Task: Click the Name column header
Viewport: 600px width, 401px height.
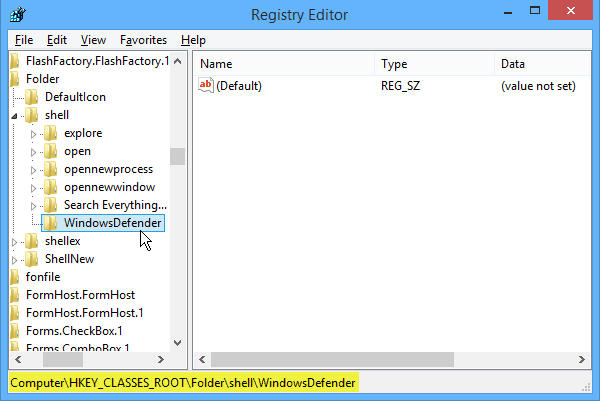Action: pyautogui.click(x=284, y=64)
